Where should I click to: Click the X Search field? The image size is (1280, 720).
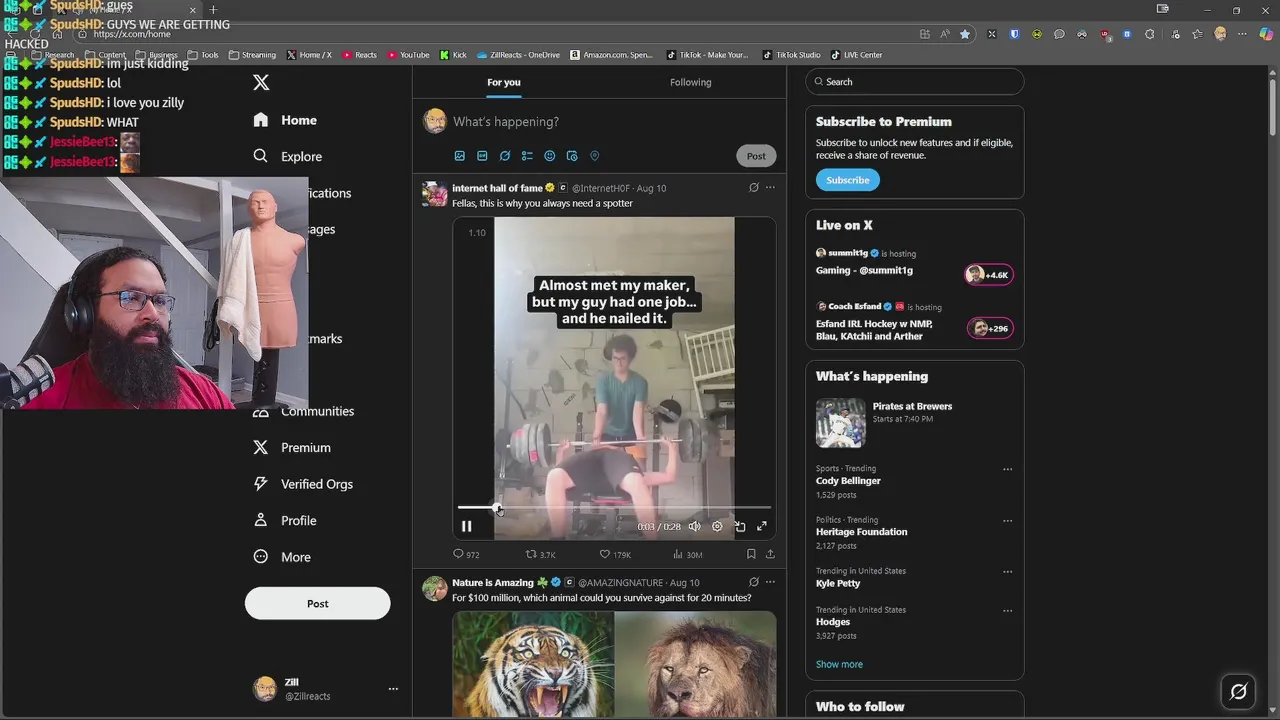pyautogui.click(x=915, y=82)
